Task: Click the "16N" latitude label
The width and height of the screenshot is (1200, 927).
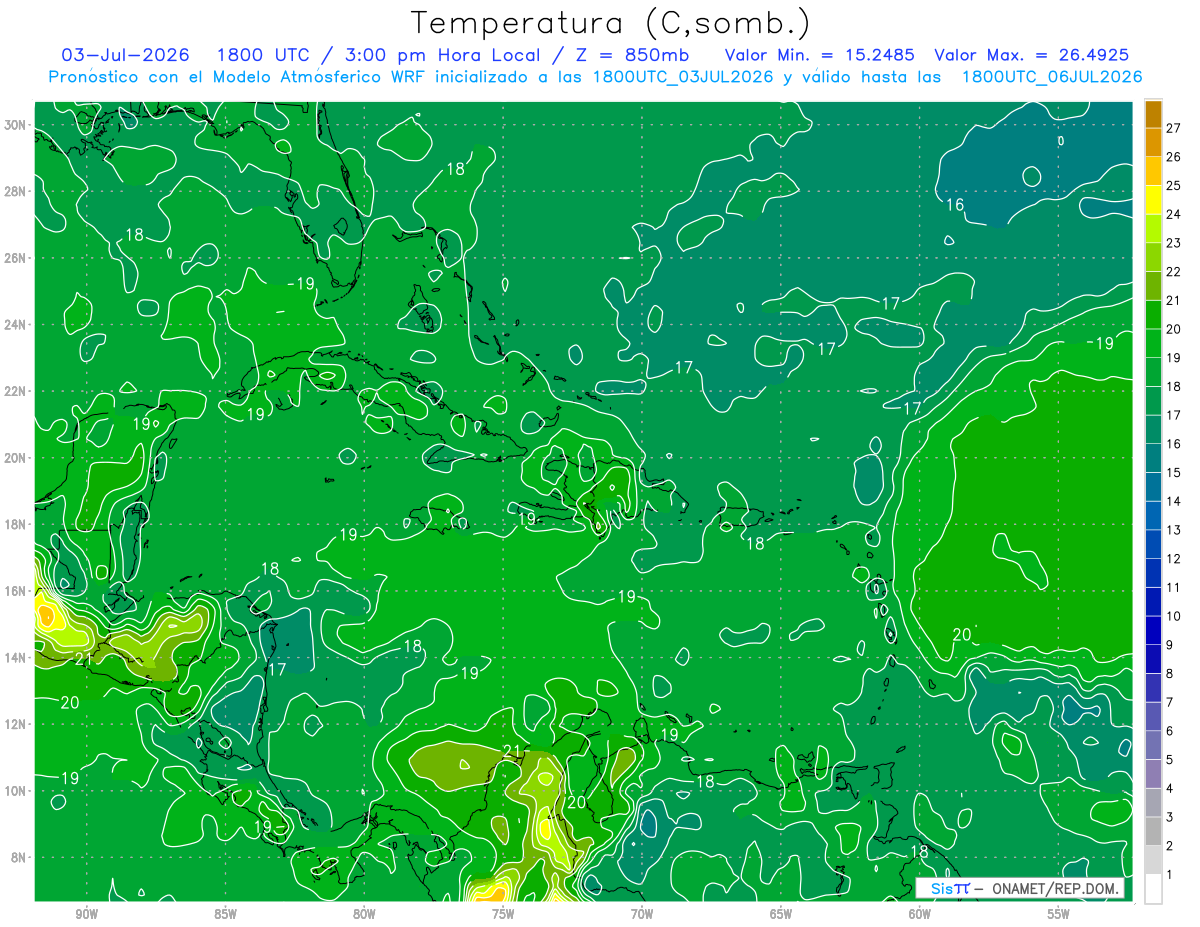Action: (14, 590)
